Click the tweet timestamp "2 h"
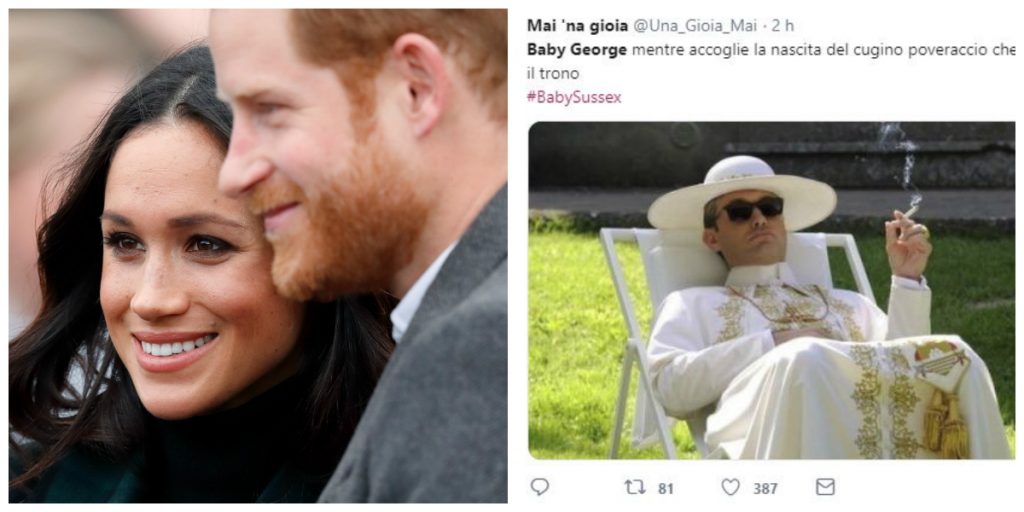Viewport: 1024px width, 512px height. click(783, 26)
